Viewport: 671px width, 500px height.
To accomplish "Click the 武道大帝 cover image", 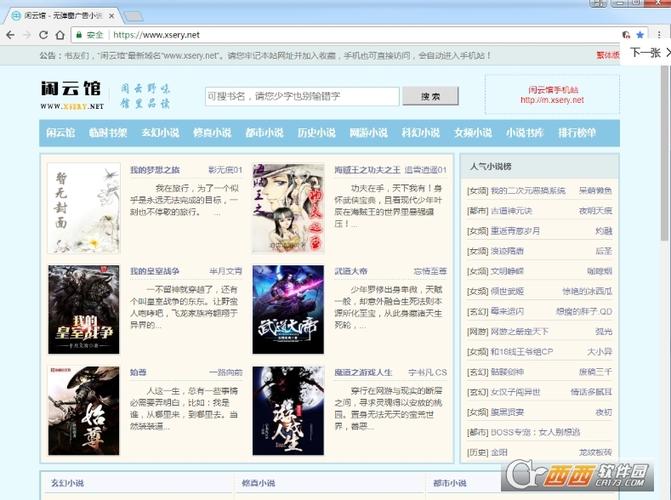I will [288, 310].
